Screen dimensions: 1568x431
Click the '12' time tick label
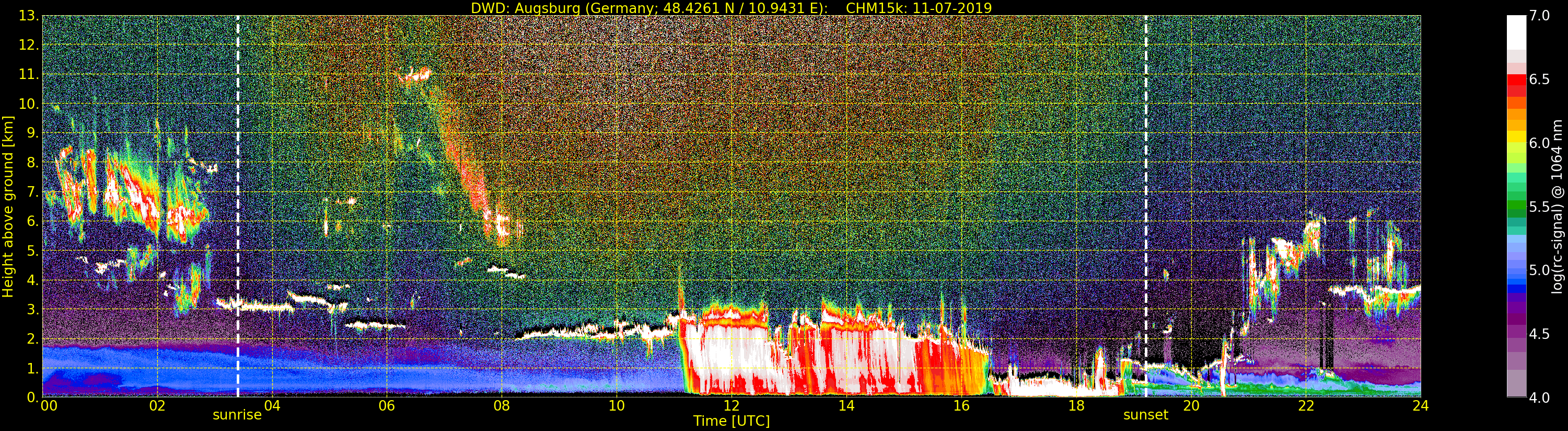point(731,406)
